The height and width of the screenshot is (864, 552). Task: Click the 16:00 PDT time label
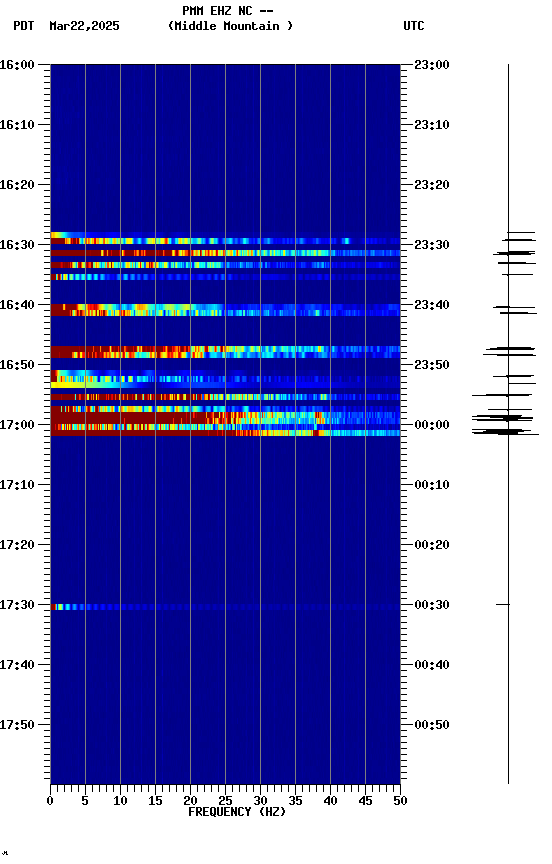coord(17,65)
